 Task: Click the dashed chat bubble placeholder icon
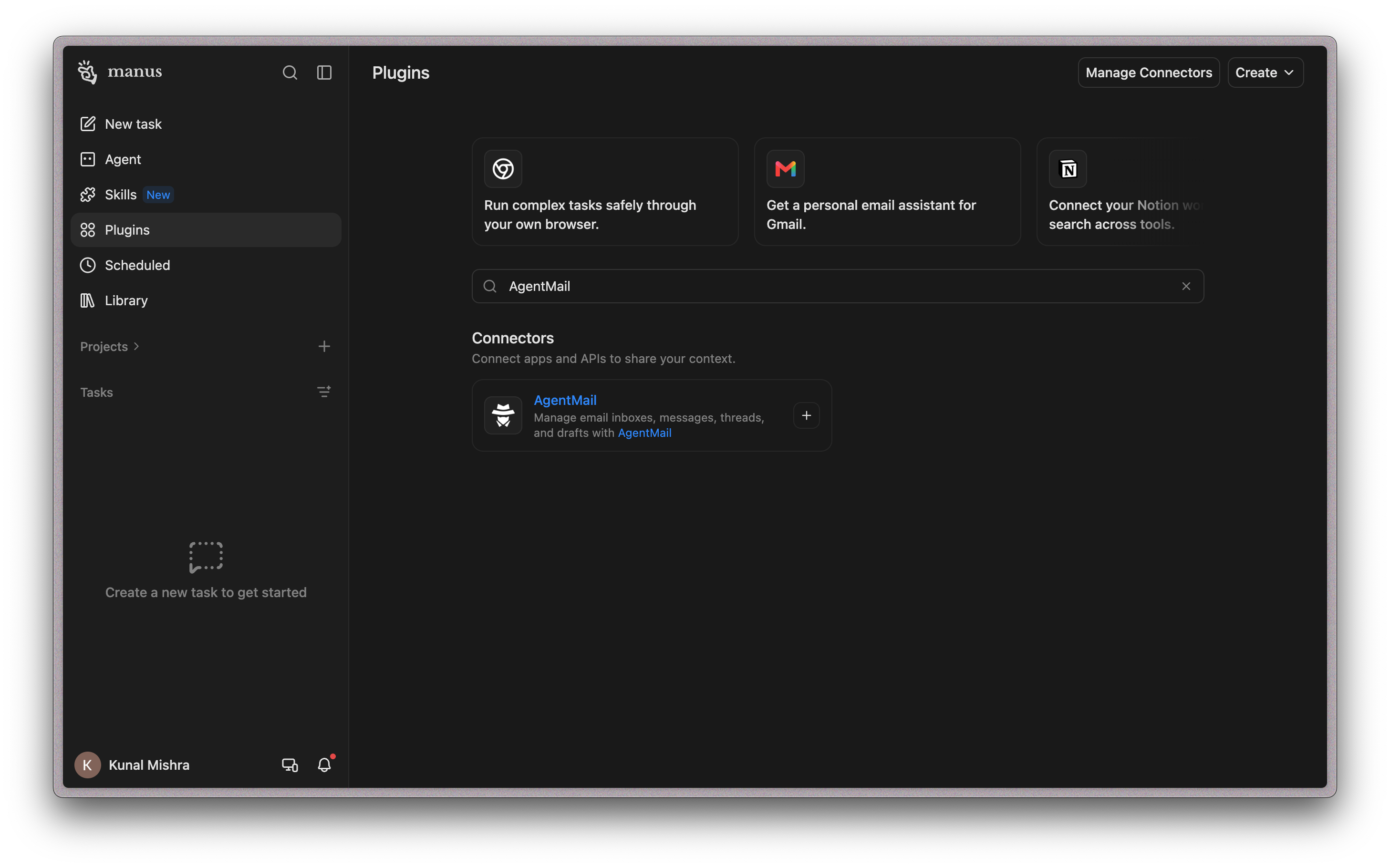click(206, 557)
